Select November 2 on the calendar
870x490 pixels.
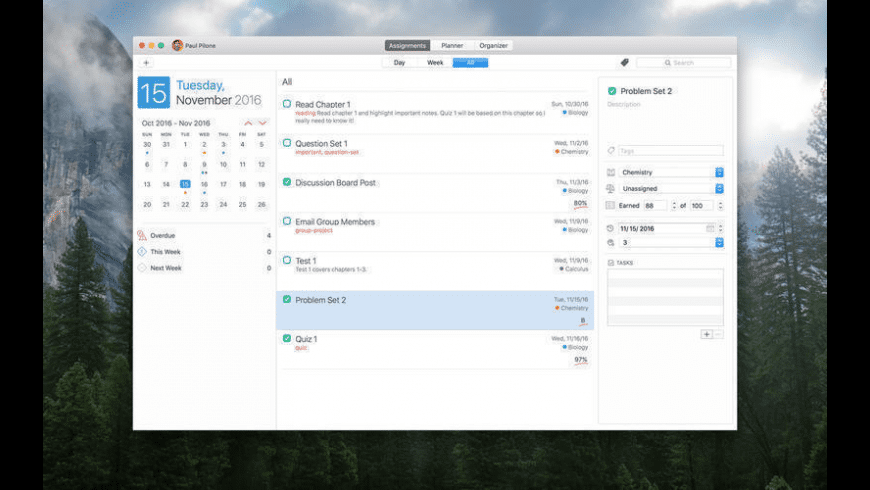click(204, 144)
